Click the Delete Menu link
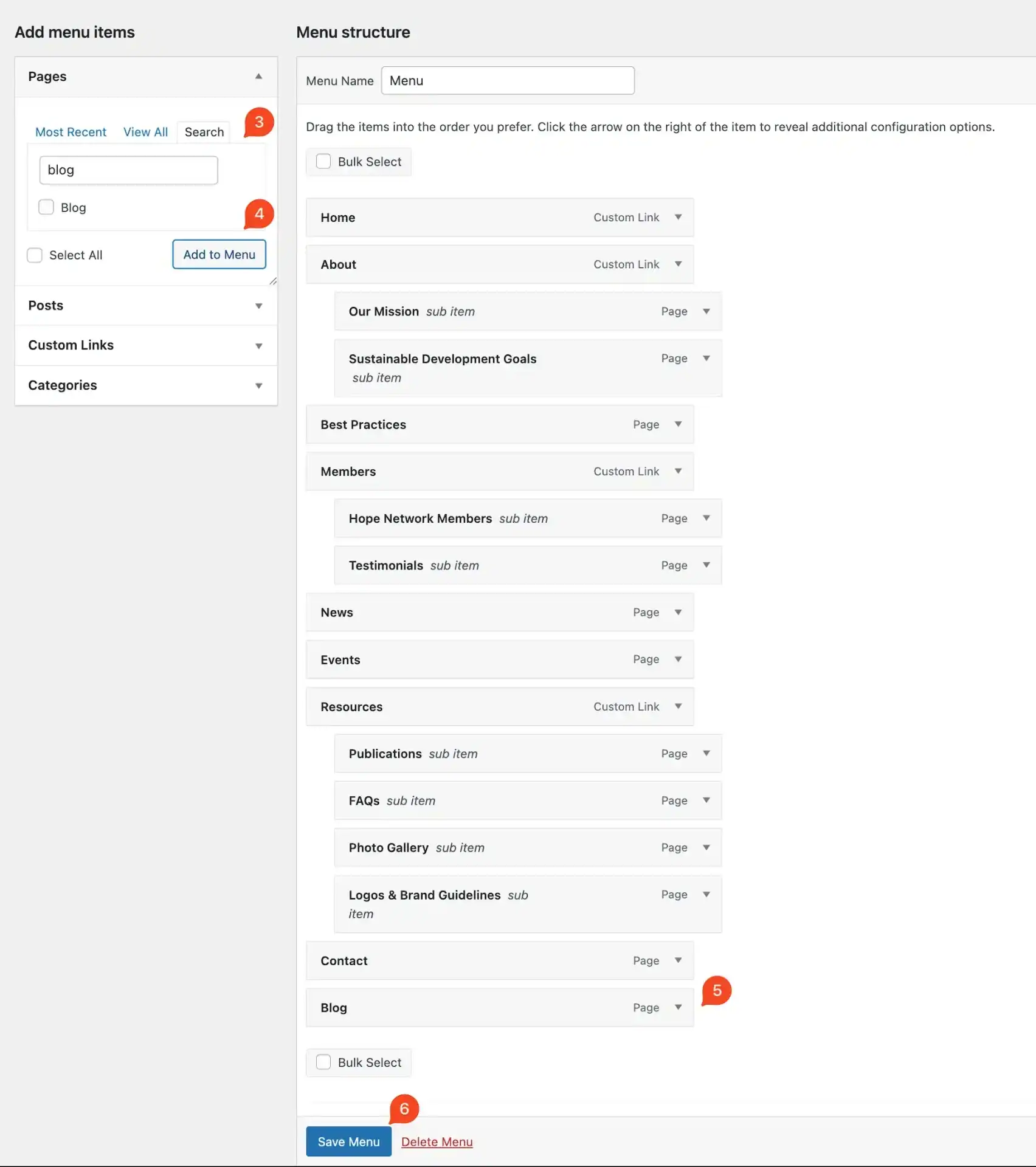Image resolution: width=1036 pixels, height=1167 pixels. 437,1141
